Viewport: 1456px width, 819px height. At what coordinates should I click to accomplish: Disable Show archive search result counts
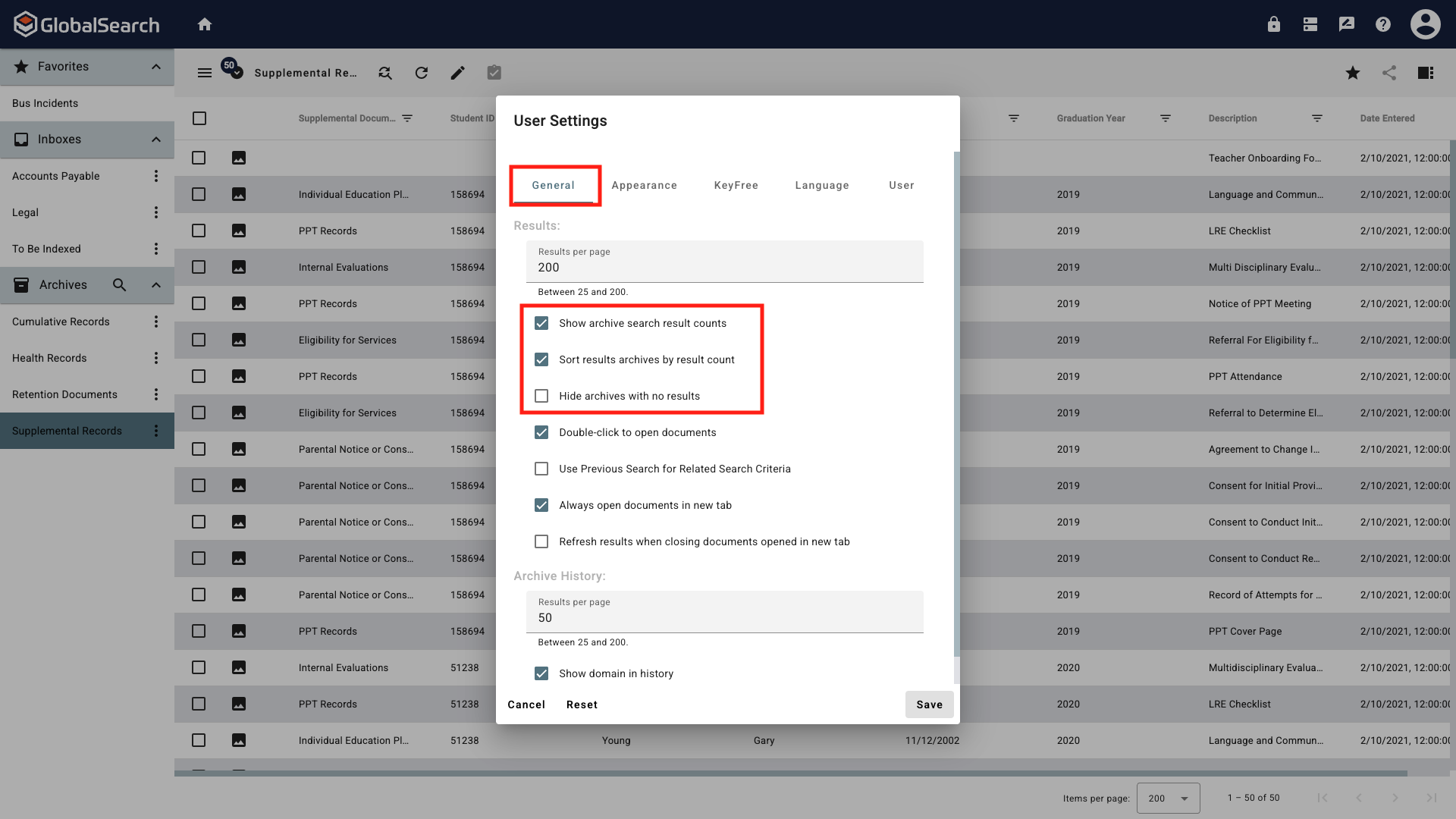click(x=541, y=322)
